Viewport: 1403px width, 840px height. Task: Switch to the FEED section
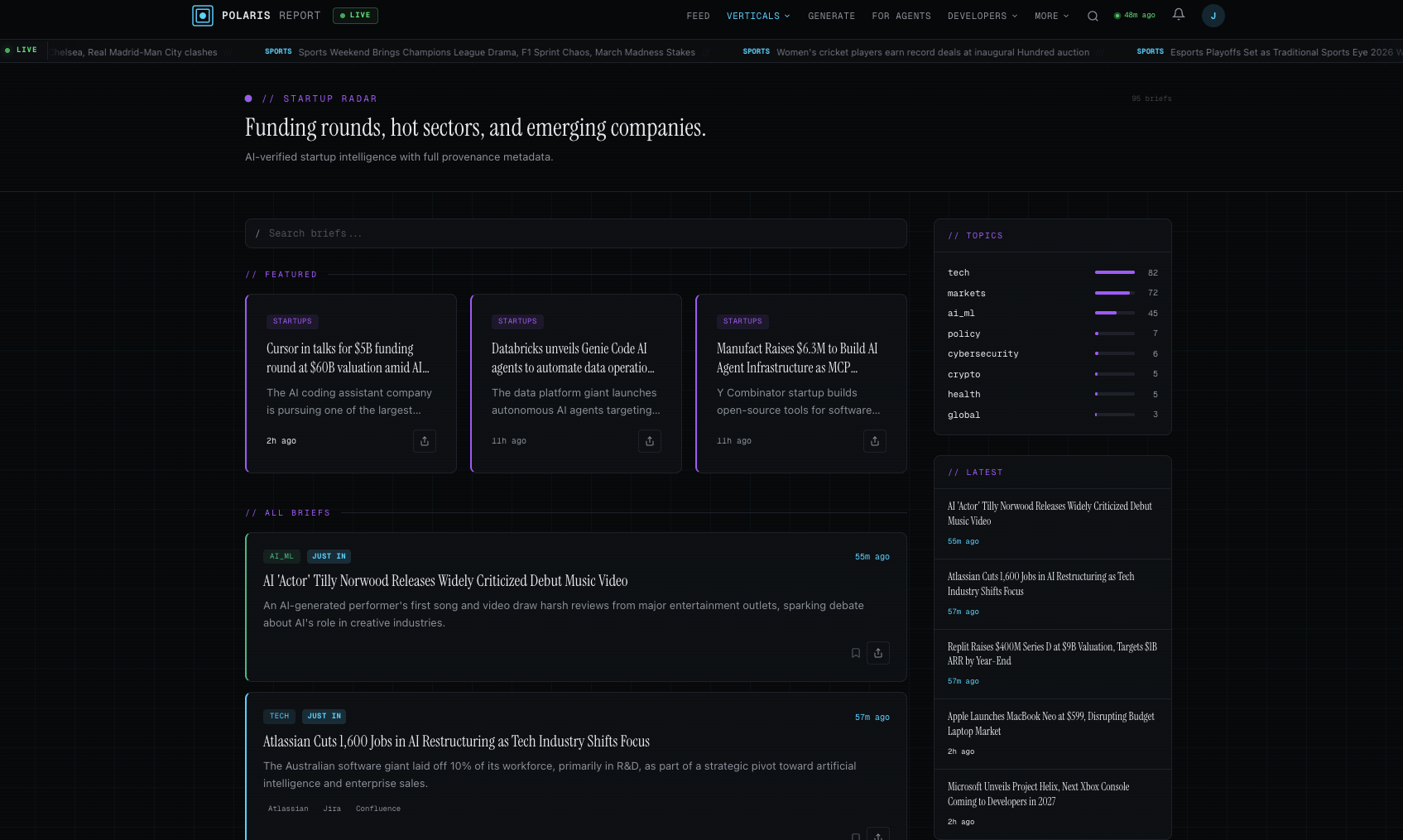tap(698, 16)
